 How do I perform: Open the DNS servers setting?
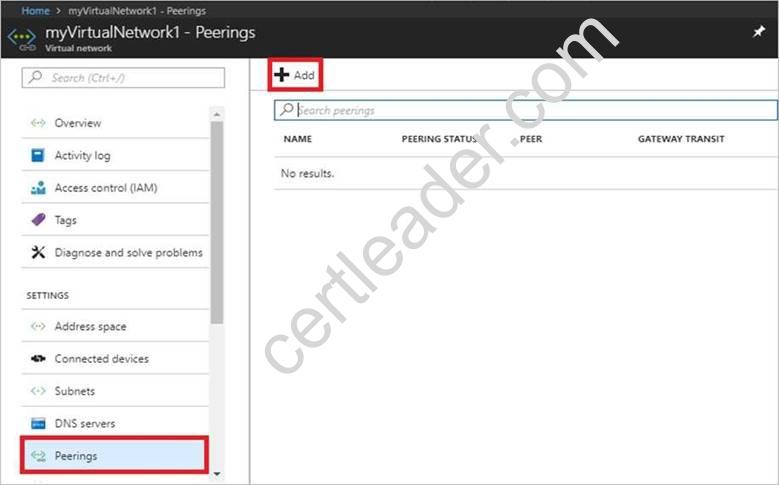[x=115, y=423]
